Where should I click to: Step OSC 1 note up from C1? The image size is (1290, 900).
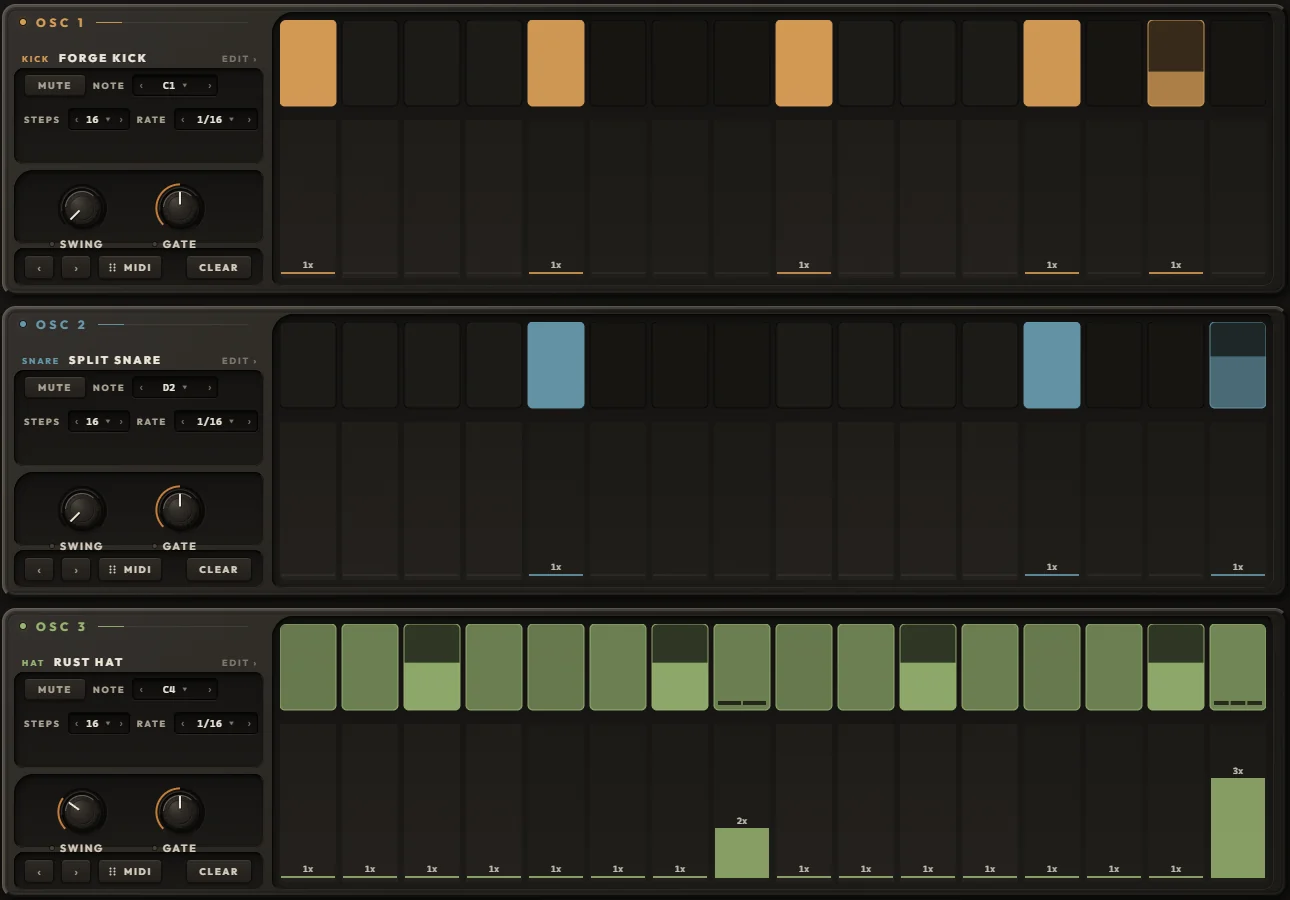tap(209, 86)
